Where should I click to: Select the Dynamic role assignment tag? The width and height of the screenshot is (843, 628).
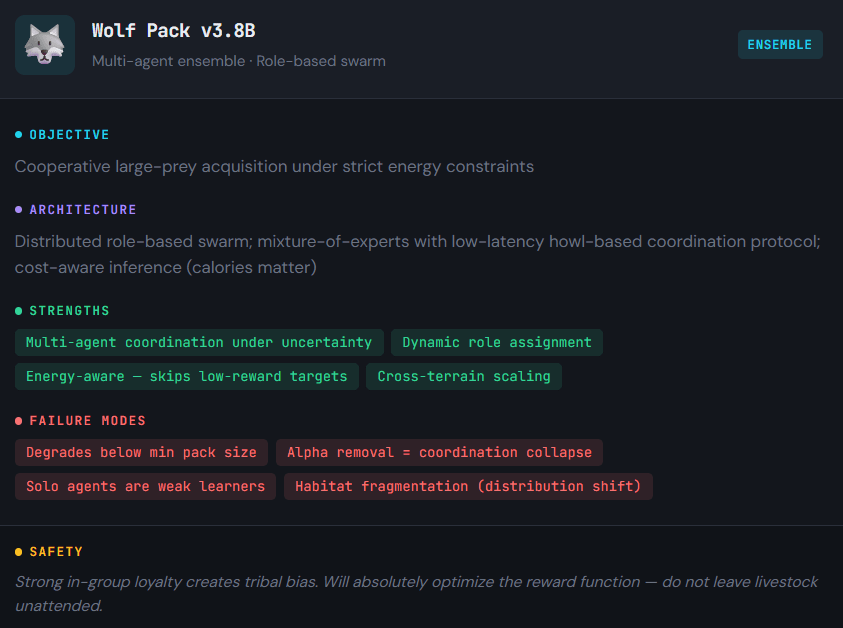(x=497, y=342)
